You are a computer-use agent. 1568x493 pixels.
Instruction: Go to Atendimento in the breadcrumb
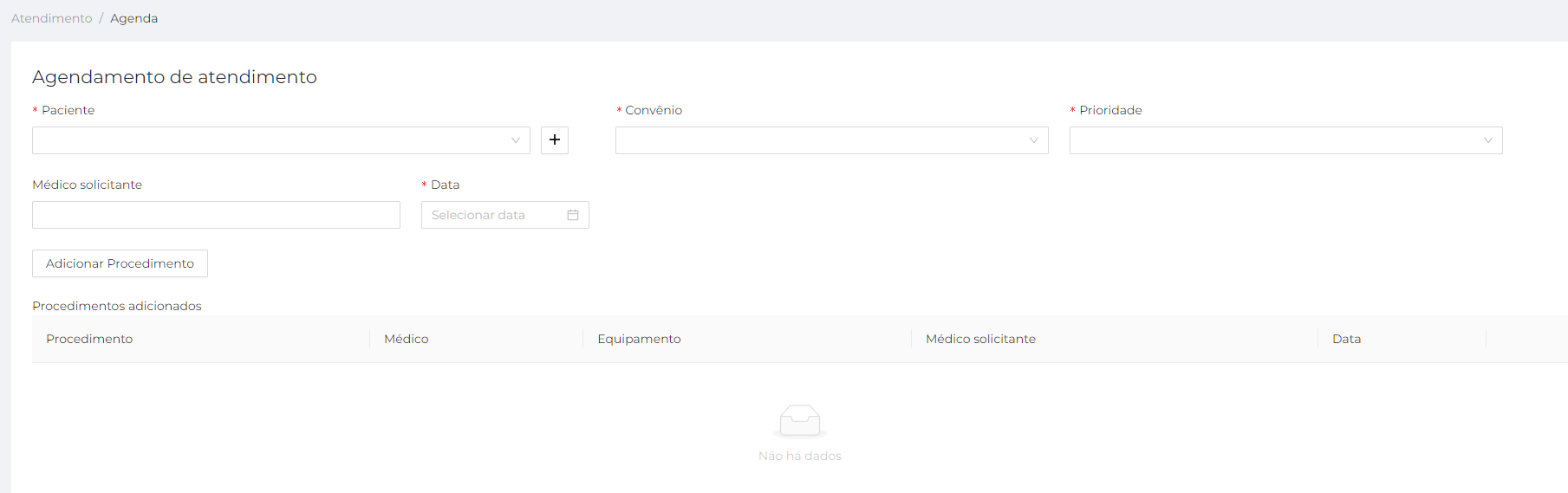[52, 18]
